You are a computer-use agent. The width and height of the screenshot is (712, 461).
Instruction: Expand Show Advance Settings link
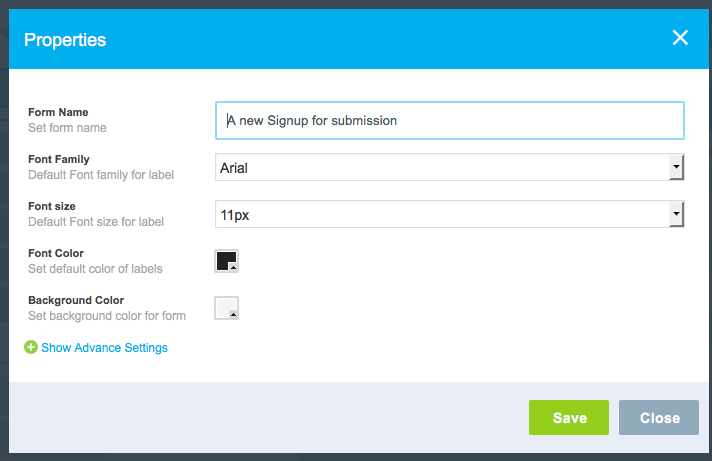(x=104, y=348)
